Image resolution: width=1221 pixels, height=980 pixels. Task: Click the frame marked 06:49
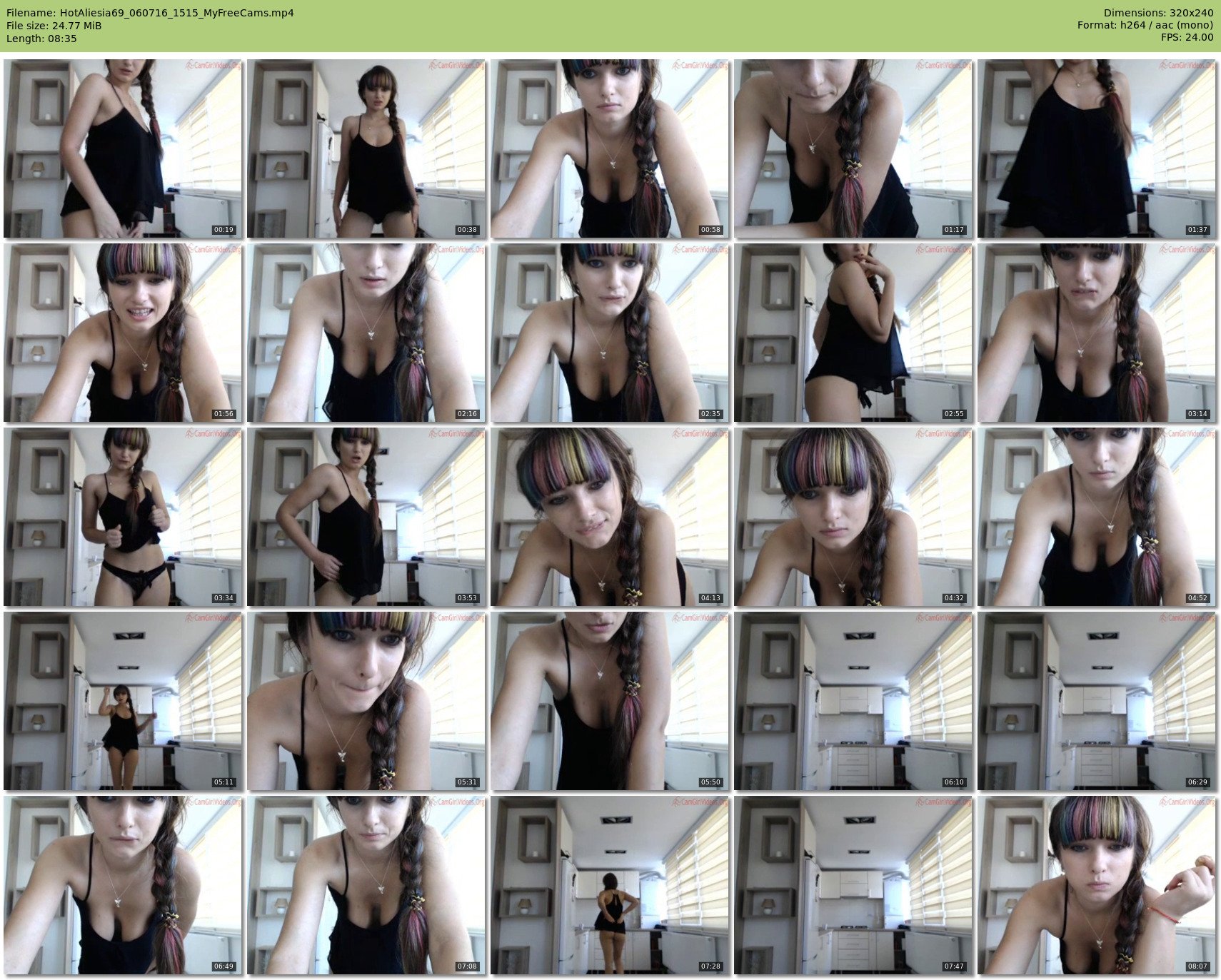[123, 885]
